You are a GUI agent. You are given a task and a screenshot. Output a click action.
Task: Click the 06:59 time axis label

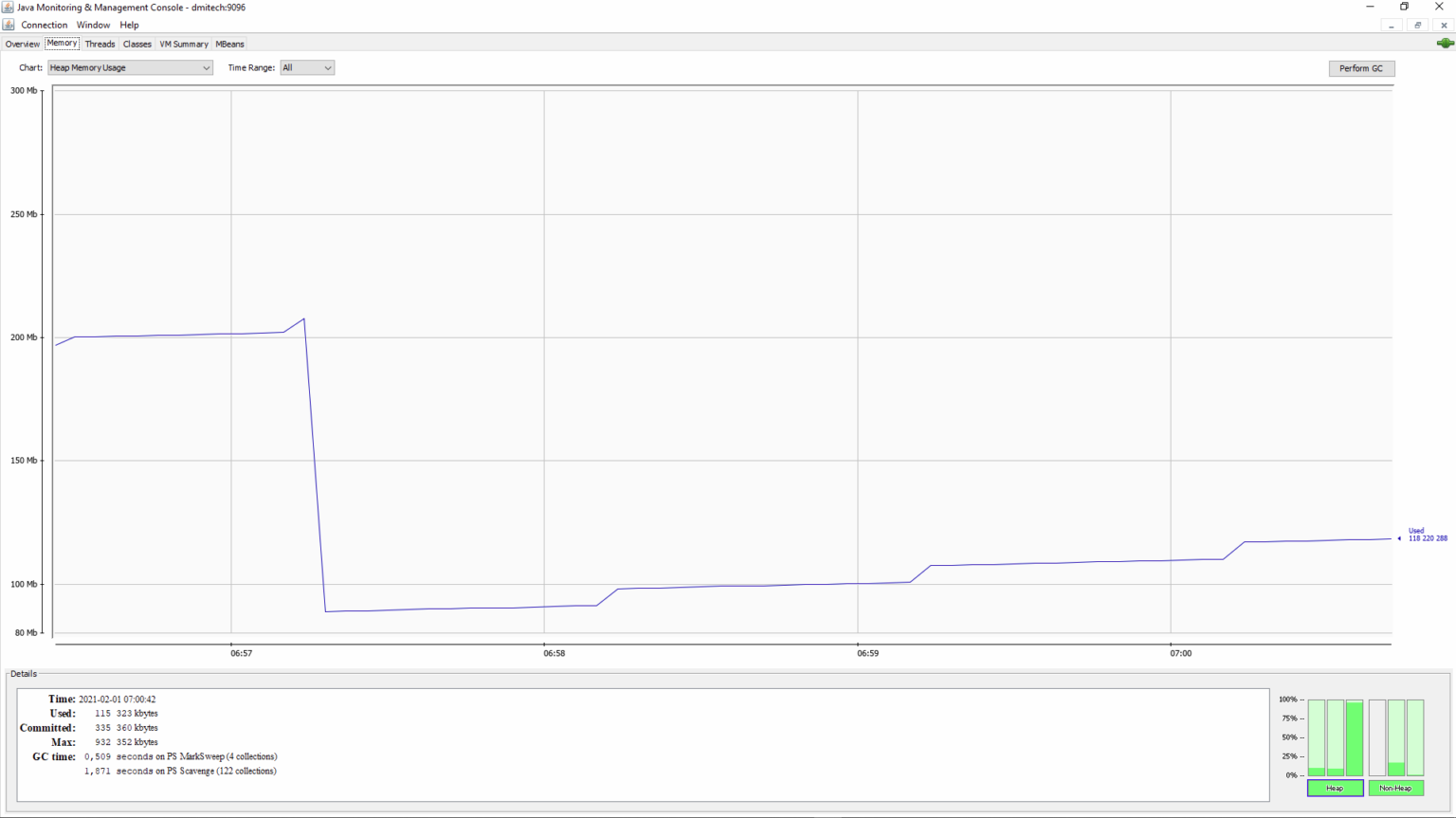867,653
